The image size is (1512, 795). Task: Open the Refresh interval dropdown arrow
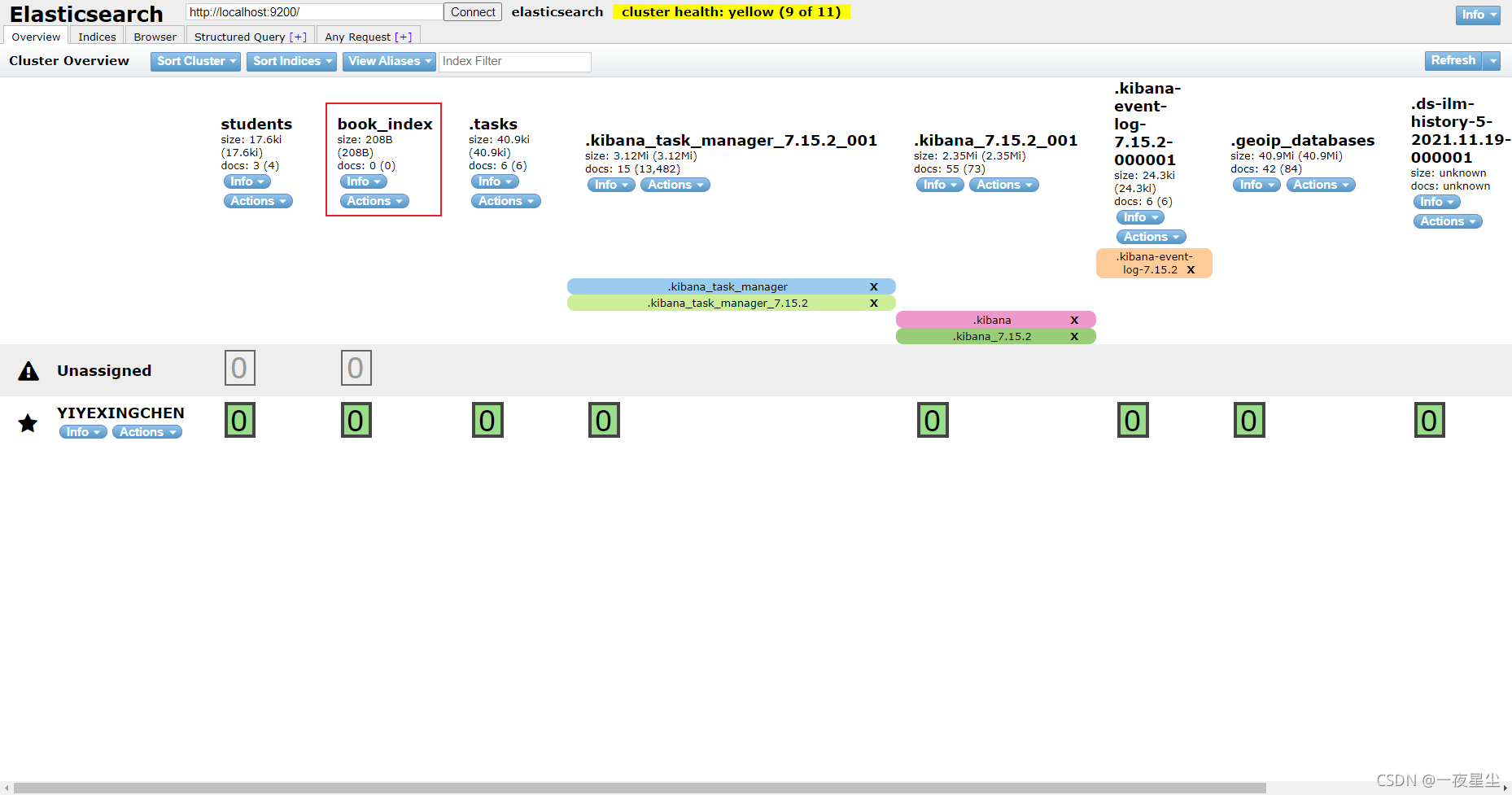pos(1492,61)
